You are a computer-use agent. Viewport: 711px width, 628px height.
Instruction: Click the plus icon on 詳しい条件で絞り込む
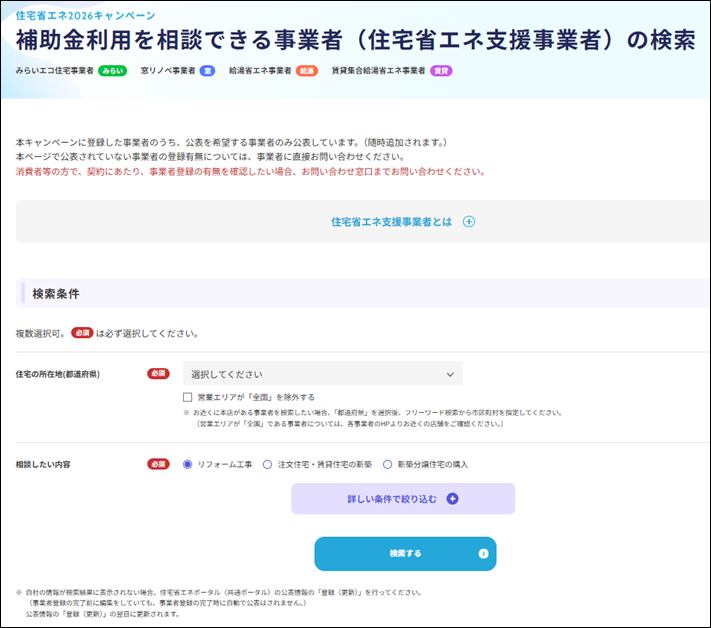pyautogui.click(x=452, y=499)
